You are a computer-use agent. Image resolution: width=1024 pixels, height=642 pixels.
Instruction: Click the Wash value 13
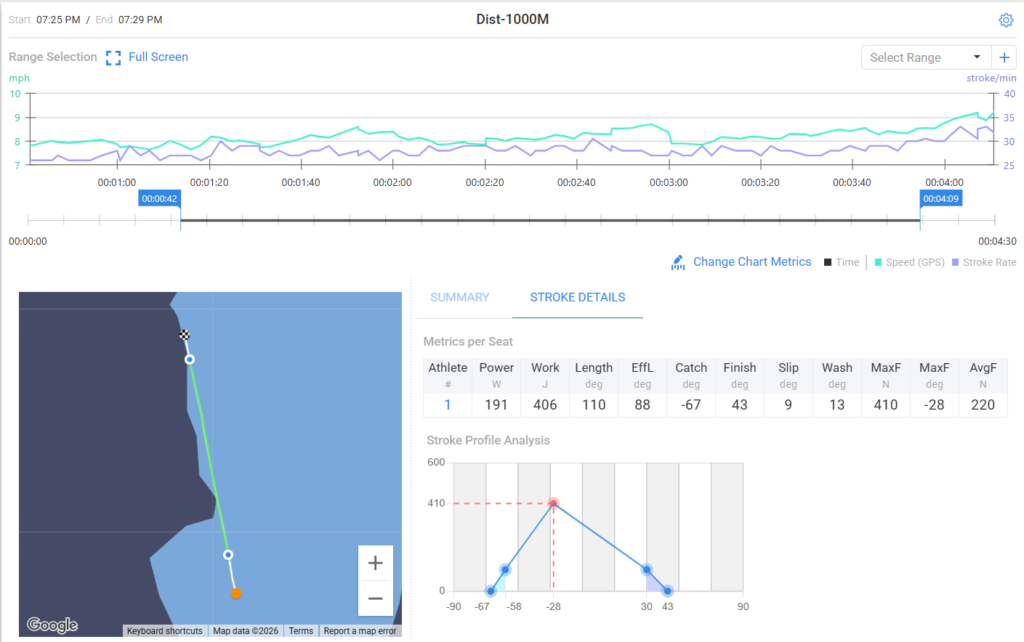click(x=837, y=405)
